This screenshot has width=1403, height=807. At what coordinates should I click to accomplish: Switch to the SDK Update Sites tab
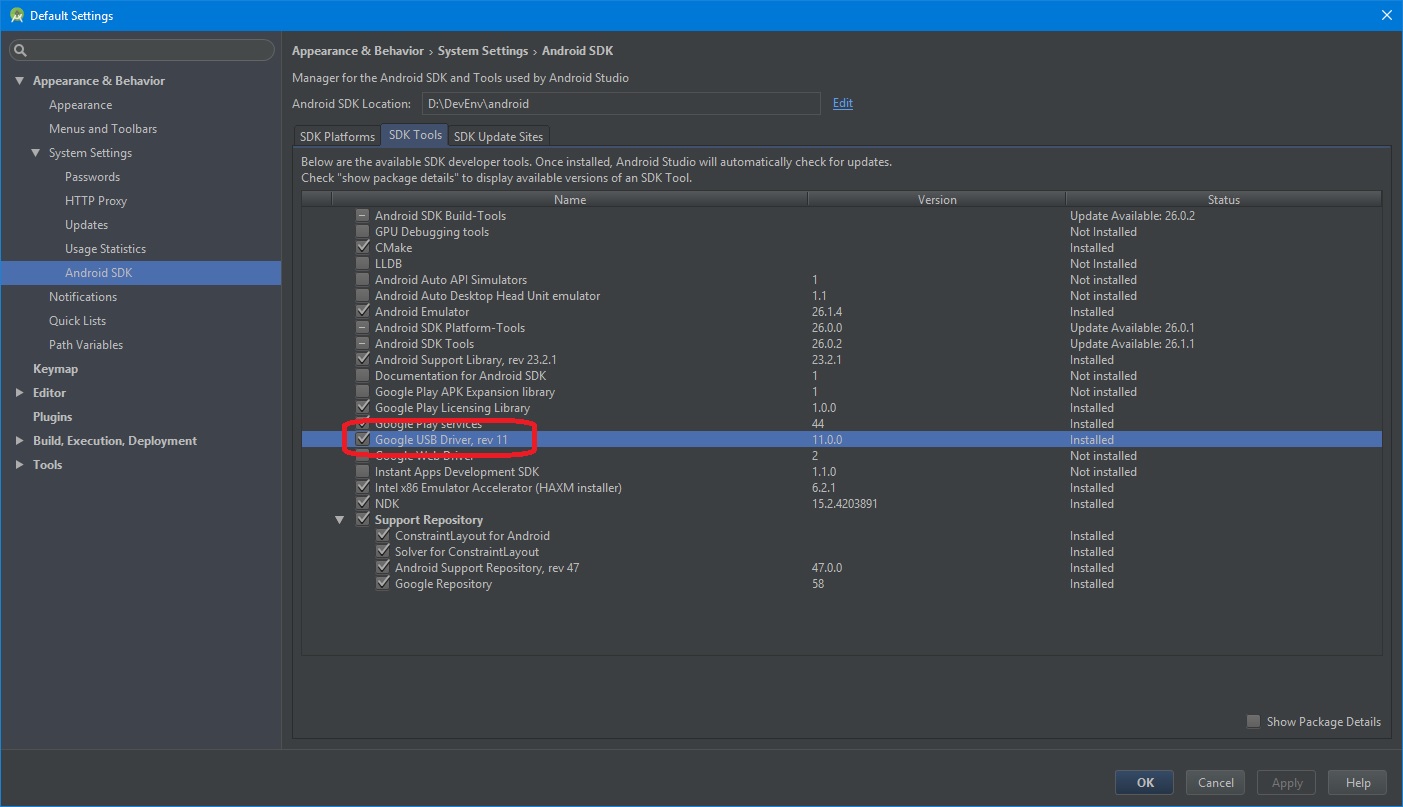click(x=498, y=136)
